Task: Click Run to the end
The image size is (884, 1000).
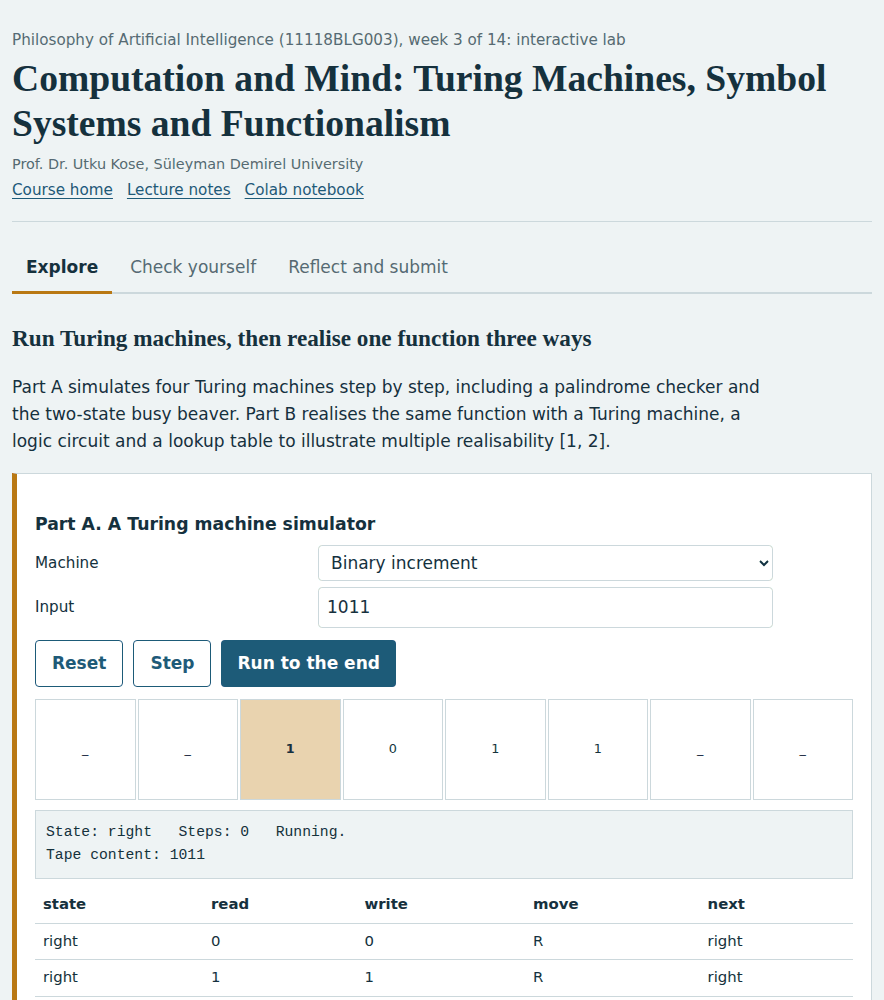Action: [309, 663]
